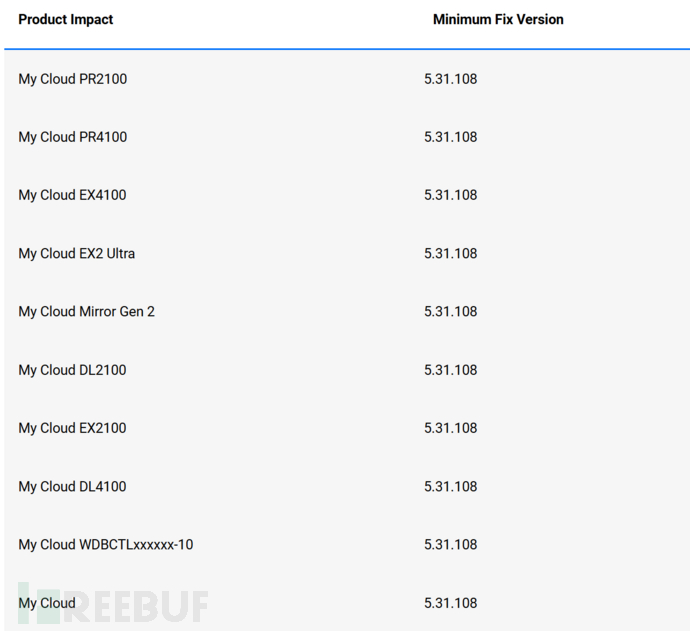Click the My Cloud EX2 Ultra entry
Viewport: 690px width, 631px height.
tap(76, 253)
